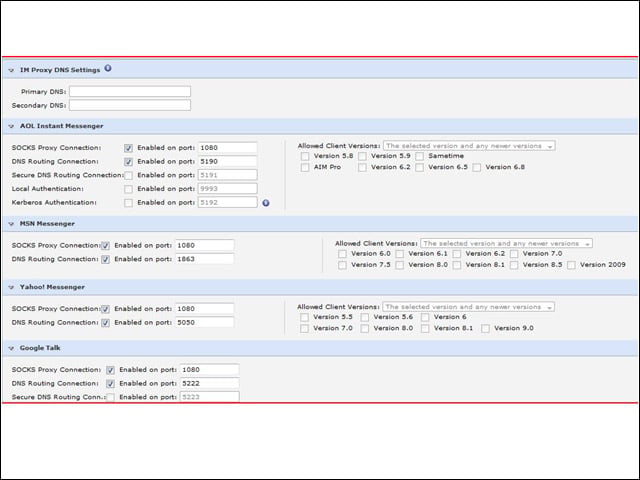Click Google Talk SOCKS port field 1080
Image resolution: width=640 pixels, height=480 pixels.
(x=209, y=369)
